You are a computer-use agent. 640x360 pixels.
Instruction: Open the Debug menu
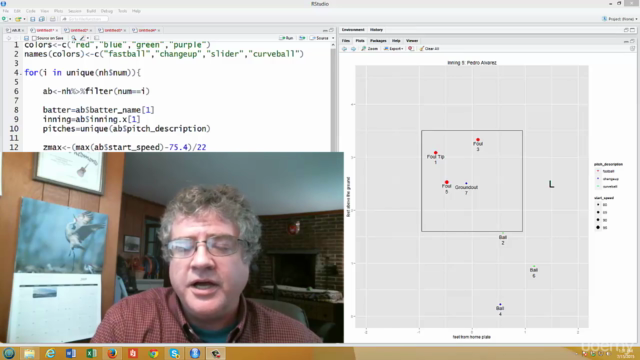pyautogui.click(x=107, y=11)
